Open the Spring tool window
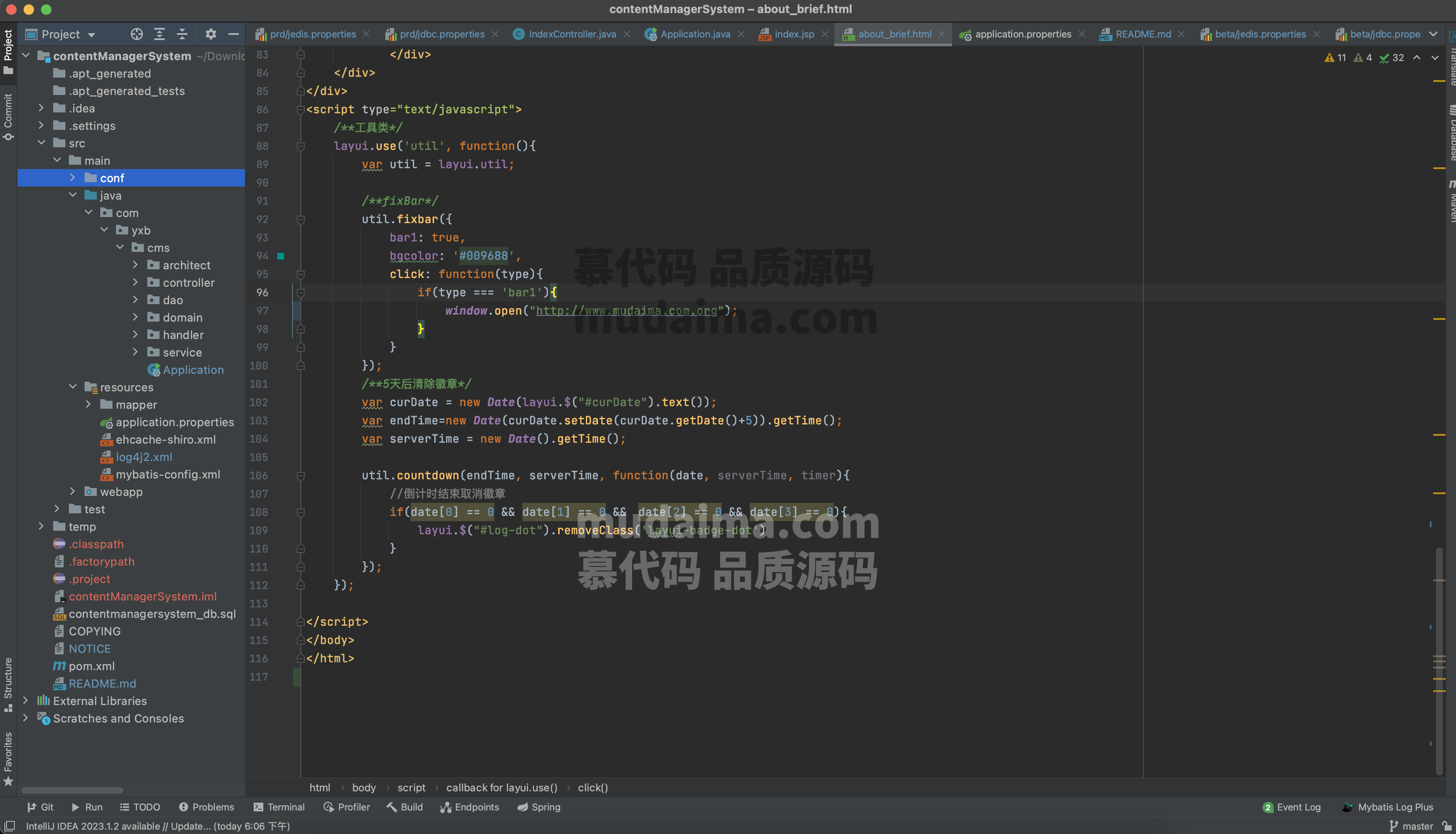The width and height of the screenshot is (1456, 834). pyautogui.click(x=539, y=807)
